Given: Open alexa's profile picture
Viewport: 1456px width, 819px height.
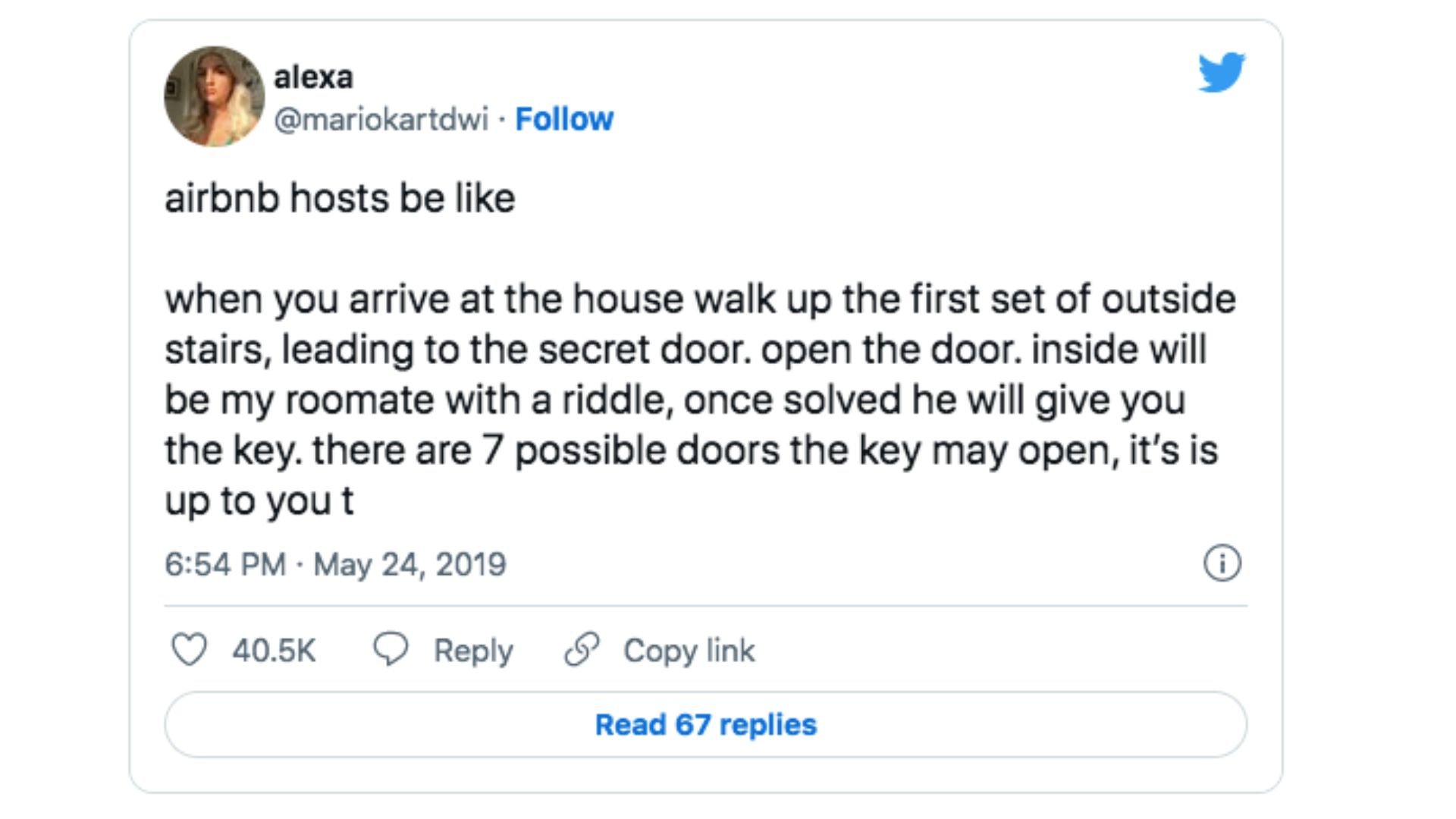Looking at the screenshot, I should click(x=215, y=96).
